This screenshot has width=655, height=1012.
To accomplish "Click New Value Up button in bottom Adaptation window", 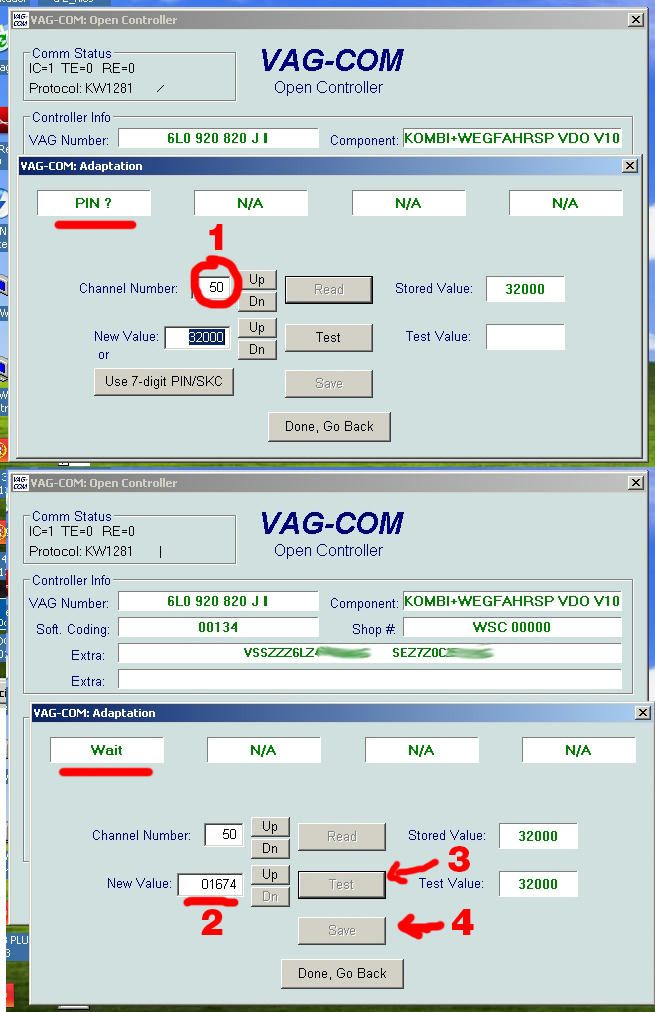I will point(270,875).
